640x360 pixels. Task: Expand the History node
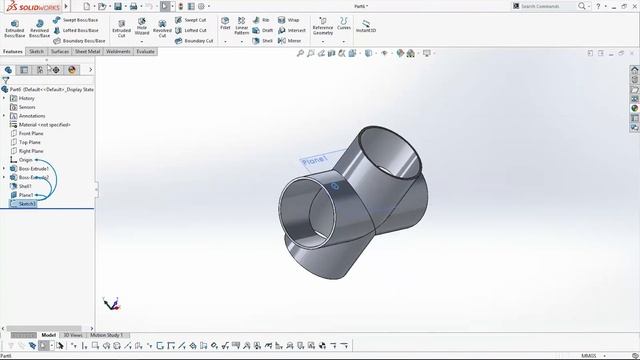(4, 98)
